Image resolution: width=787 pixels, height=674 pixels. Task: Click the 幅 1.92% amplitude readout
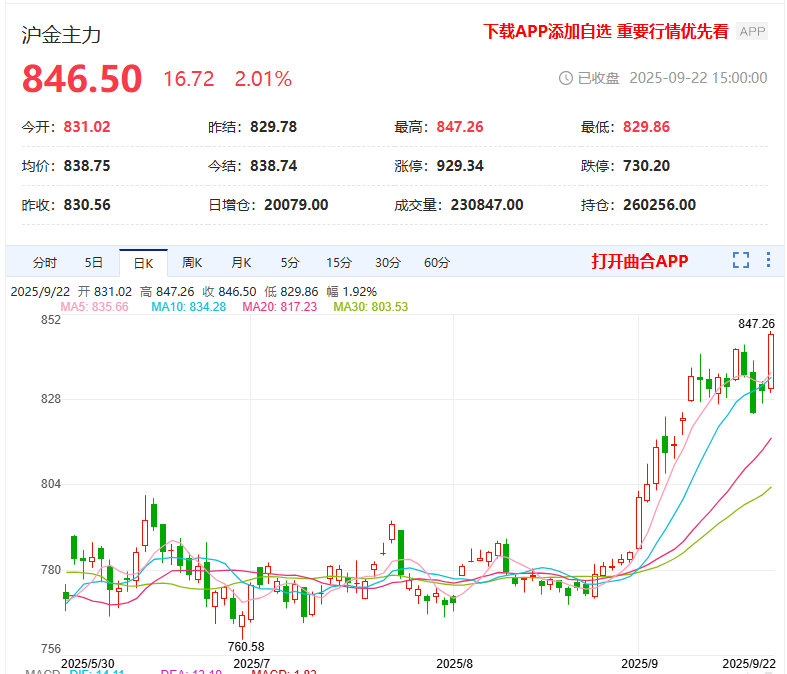[351, 292]
